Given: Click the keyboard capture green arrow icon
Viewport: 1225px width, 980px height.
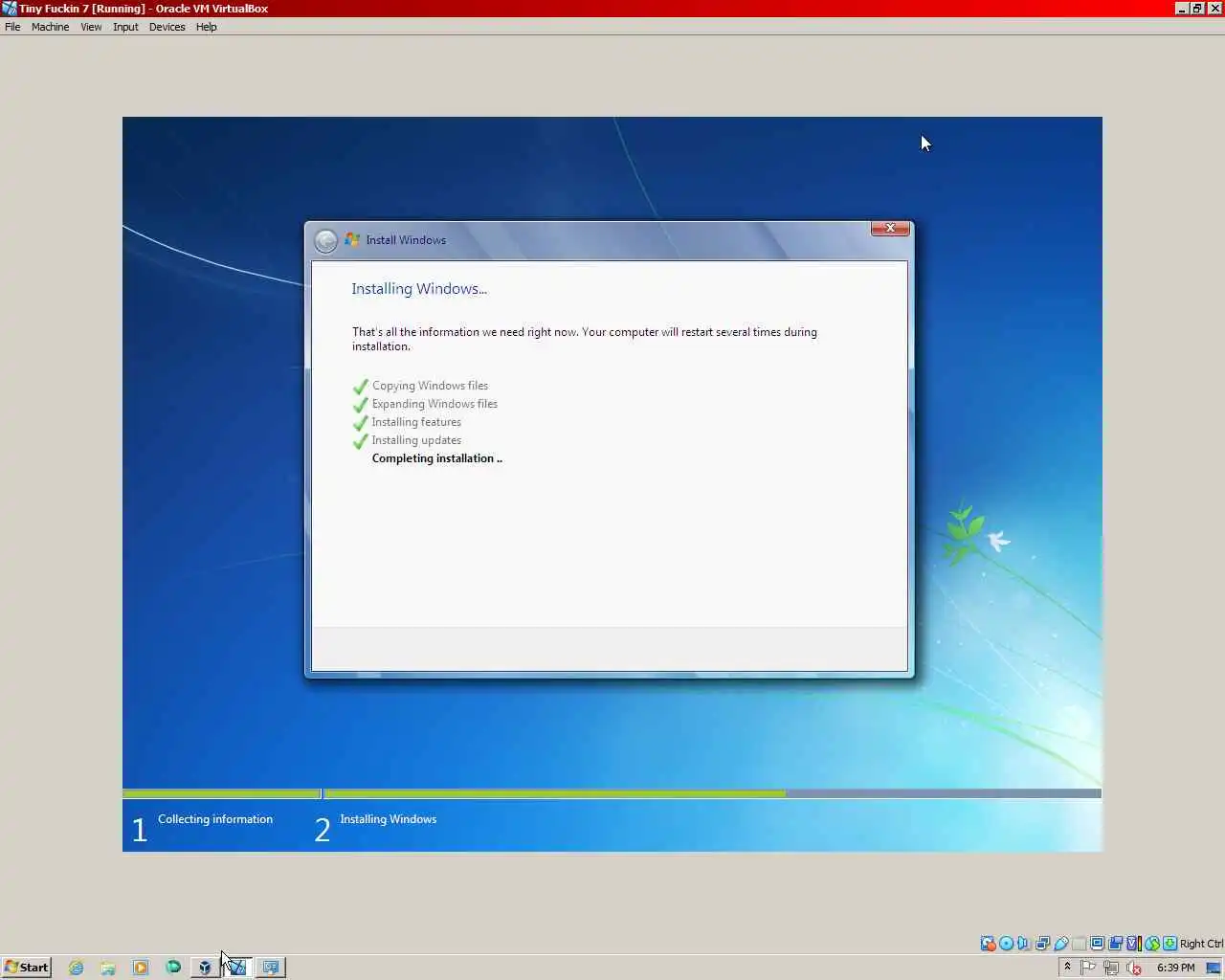Looking at the screenshot, I should coord(1169,943).
